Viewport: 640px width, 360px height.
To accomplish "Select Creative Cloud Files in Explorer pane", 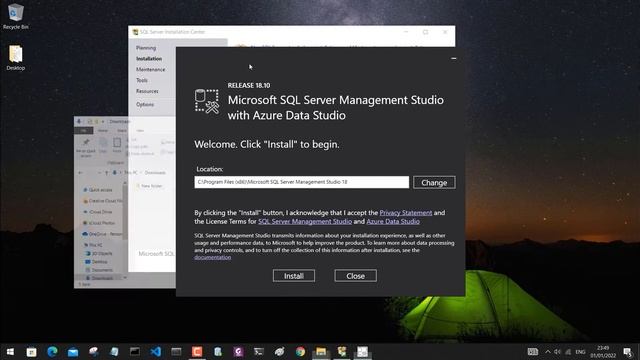I will point(102,201).
